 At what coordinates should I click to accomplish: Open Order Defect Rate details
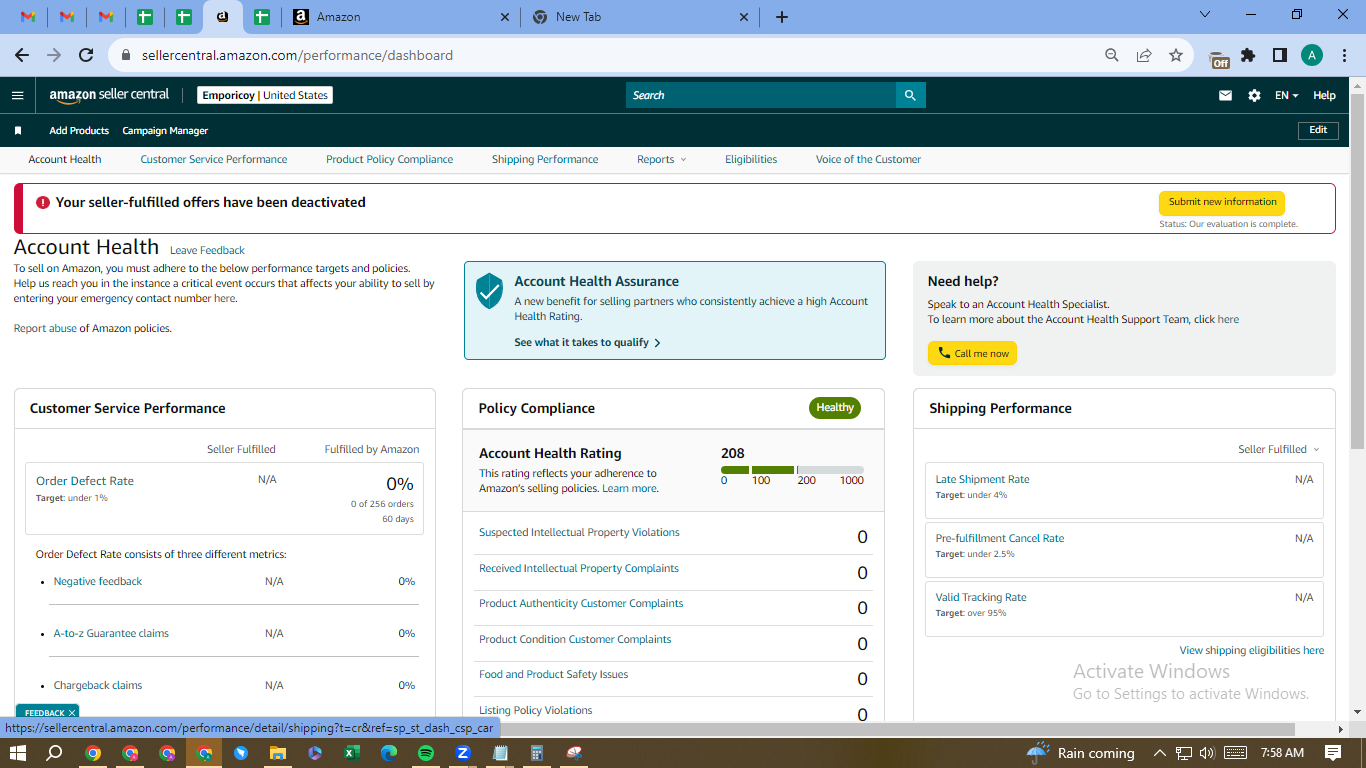tap(85, 481)
